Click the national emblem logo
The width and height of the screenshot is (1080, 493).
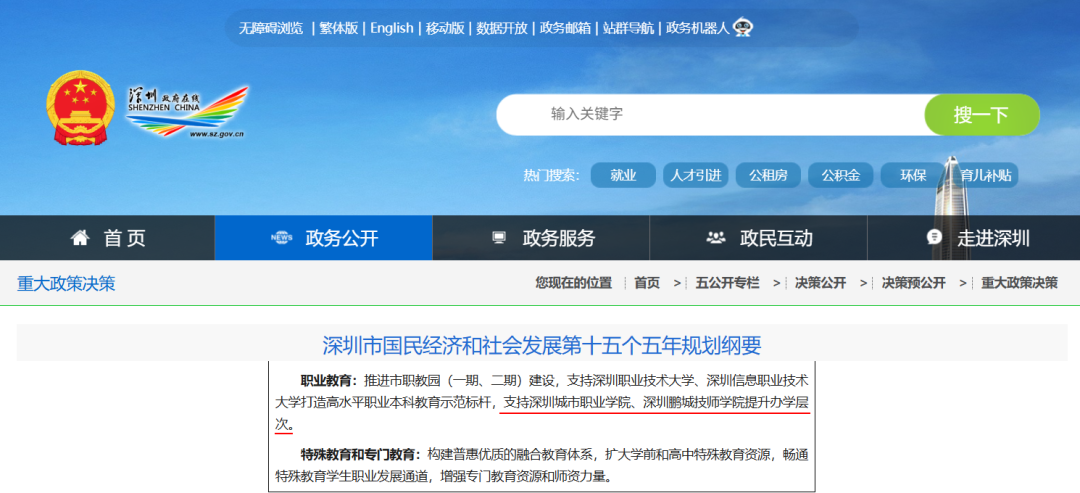(x=81, y=107)
